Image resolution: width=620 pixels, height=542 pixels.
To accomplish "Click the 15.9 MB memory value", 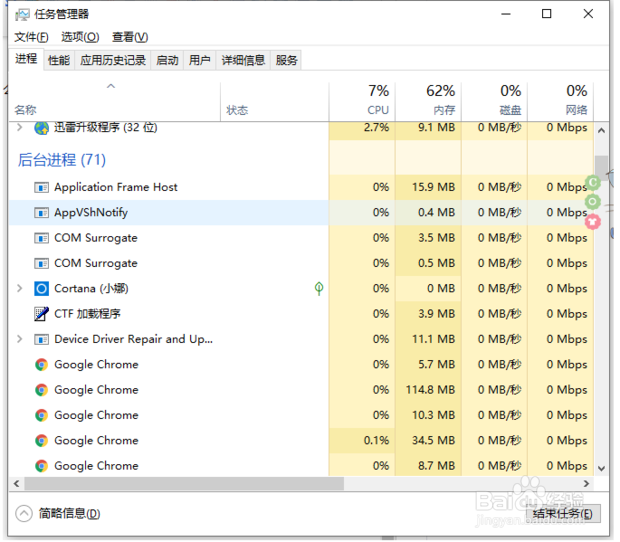I will (434, 187).
